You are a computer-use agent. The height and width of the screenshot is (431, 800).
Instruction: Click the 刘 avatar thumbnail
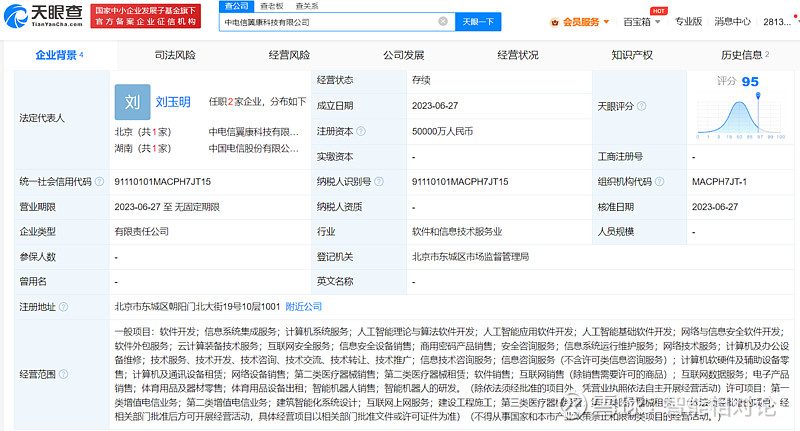click(x=133, y=102)
